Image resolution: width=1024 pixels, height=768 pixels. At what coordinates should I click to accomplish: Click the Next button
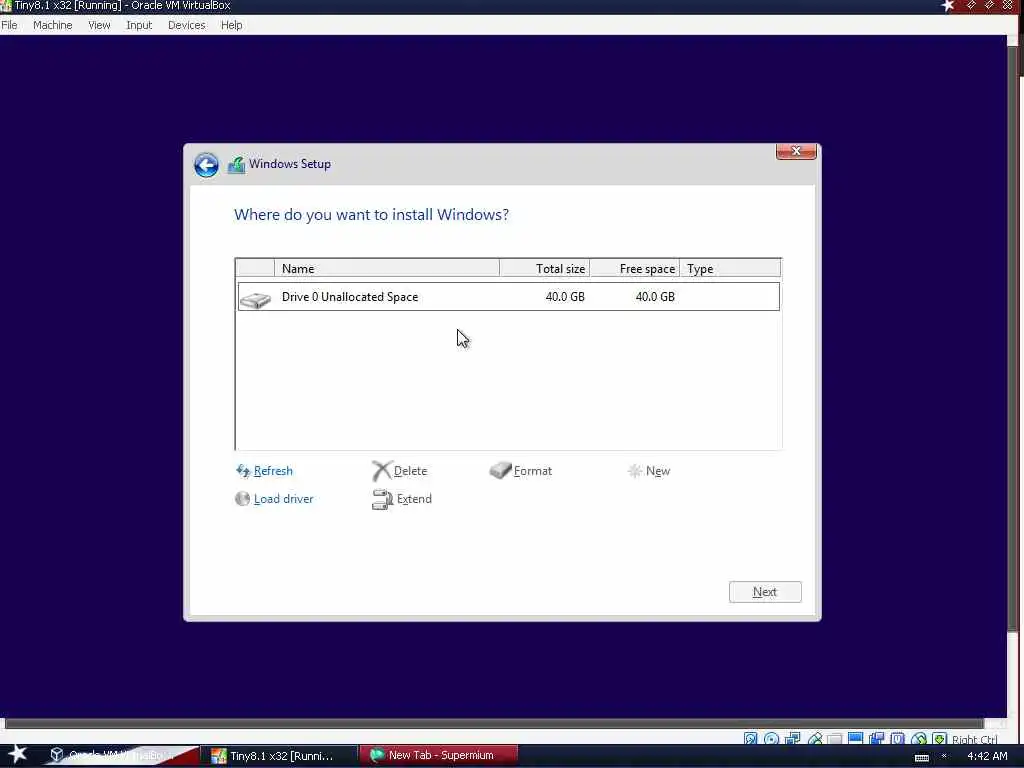tap(765, 592)
